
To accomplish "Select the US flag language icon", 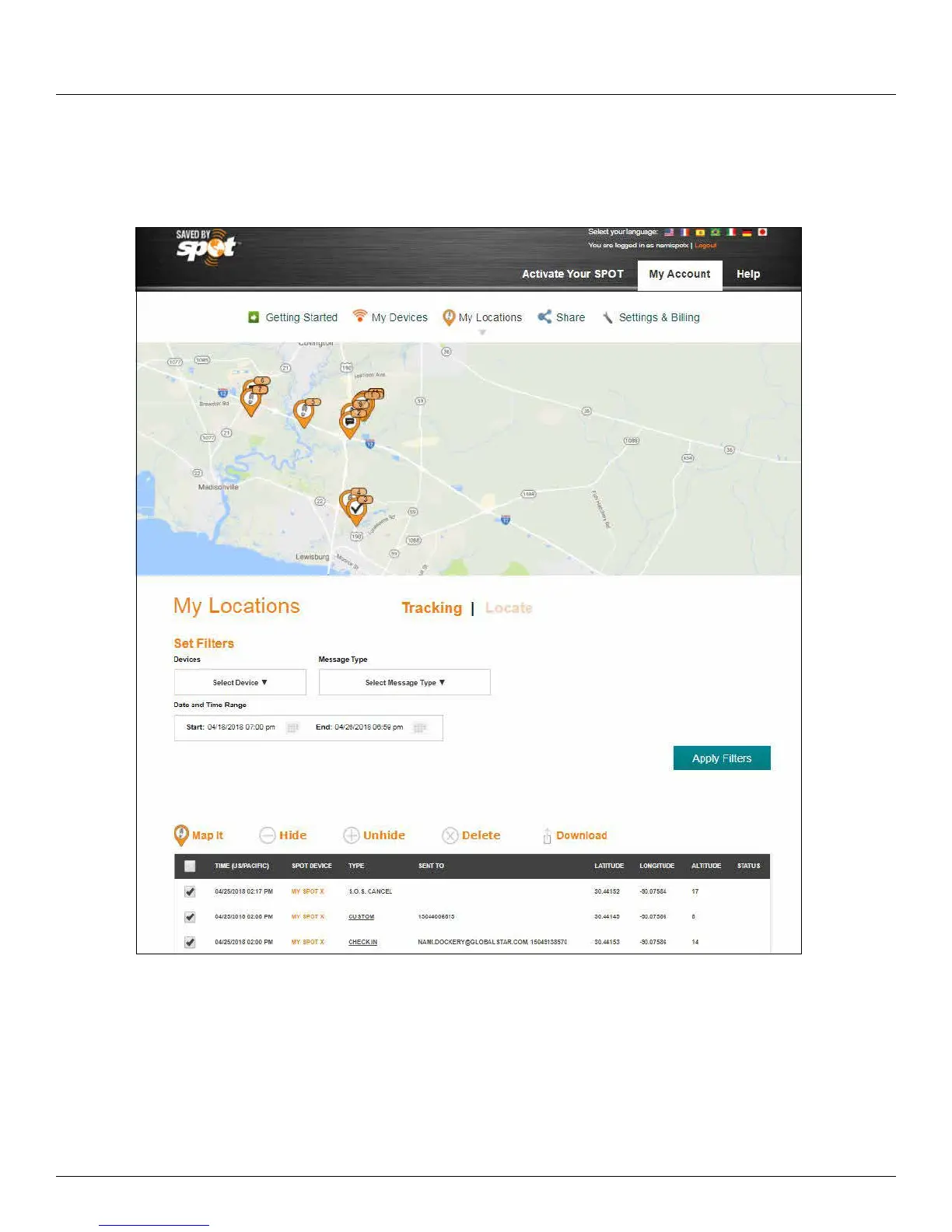I will point(669,232).
